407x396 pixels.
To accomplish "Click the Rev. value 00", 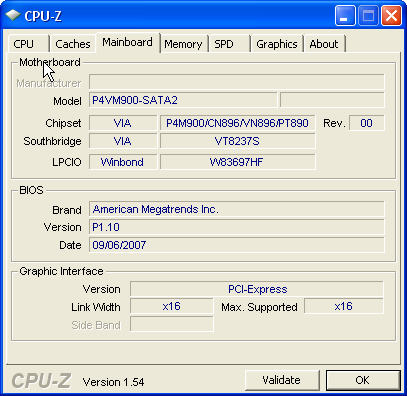I will point(366,123).
